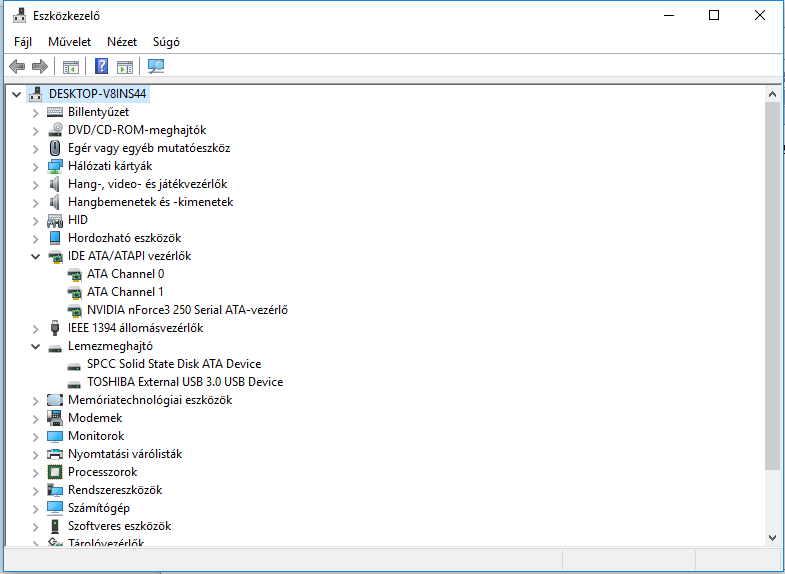Click the Forward arrow toolbar icon

point(40,66)
